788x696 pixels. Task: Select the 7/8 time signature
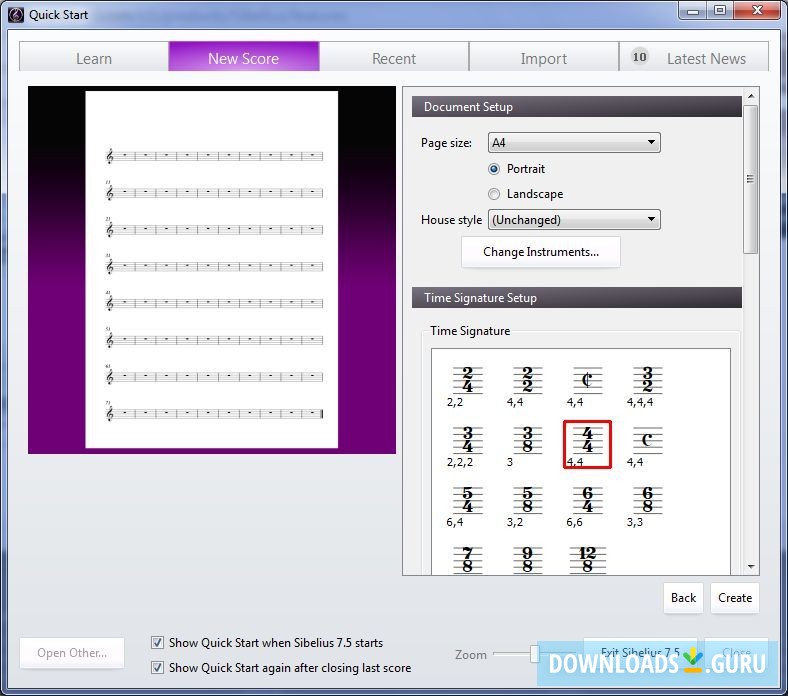coord(467,560)
